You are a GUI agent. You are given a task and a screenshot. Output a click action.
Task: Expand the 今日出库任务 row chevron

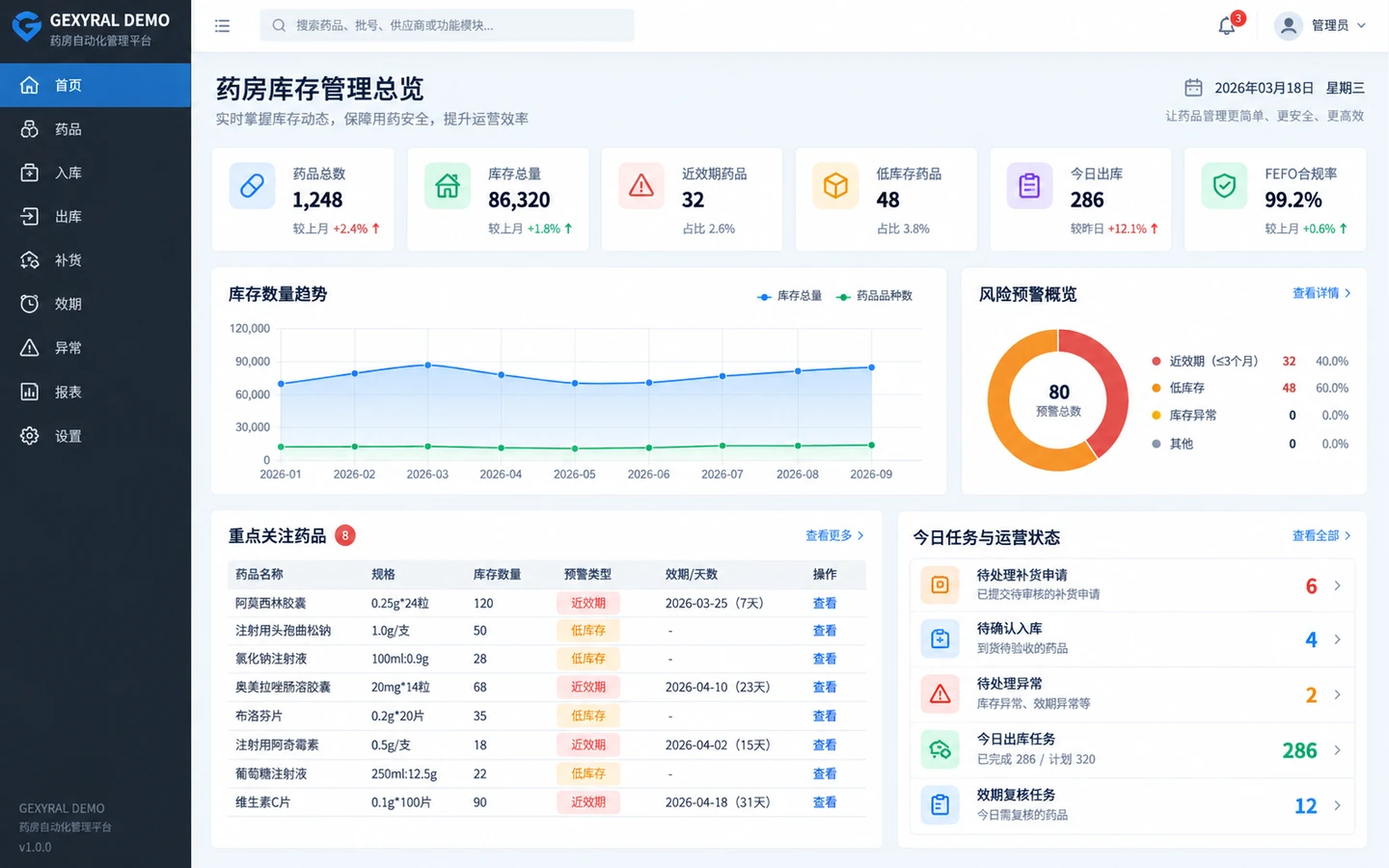click(1337, 750)
